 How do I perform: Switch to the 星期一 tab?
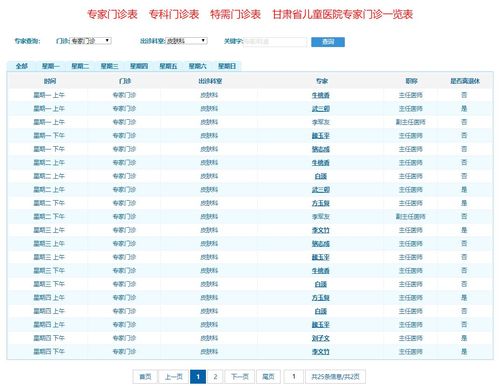(51, 66)
